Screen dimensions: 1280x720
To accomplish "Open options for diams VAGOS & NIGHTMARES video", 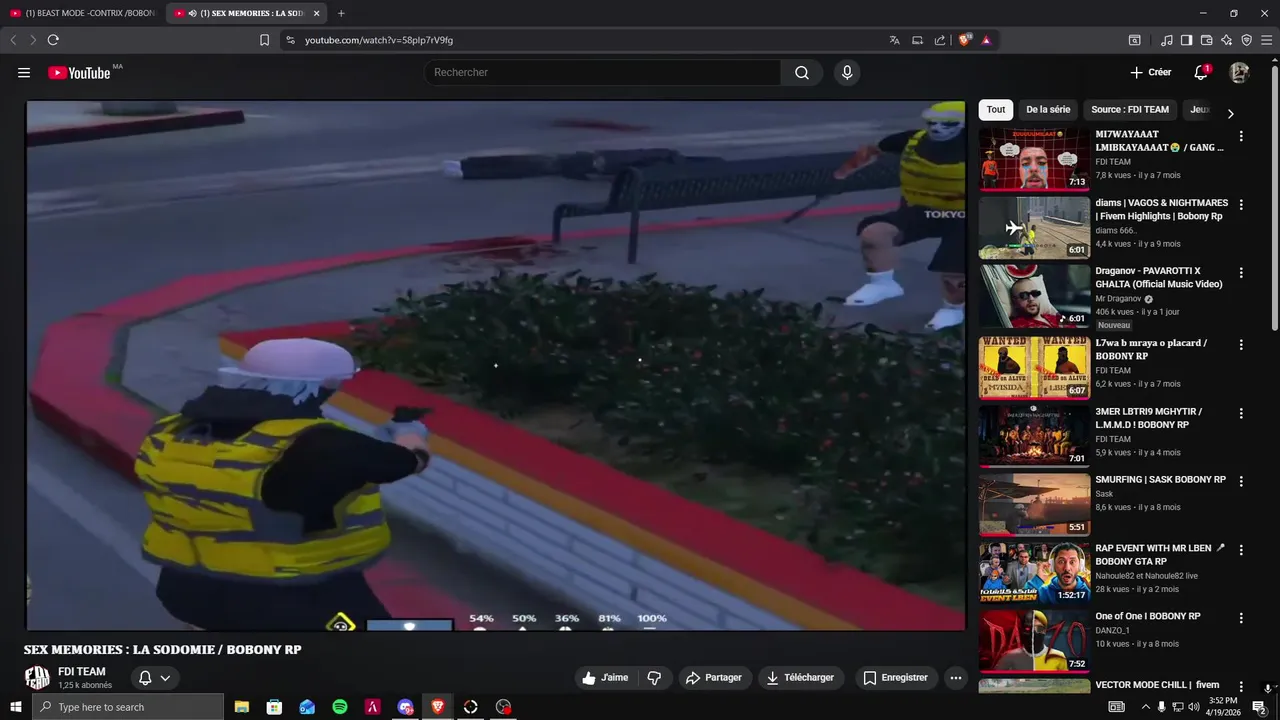I will [1241, 205].
